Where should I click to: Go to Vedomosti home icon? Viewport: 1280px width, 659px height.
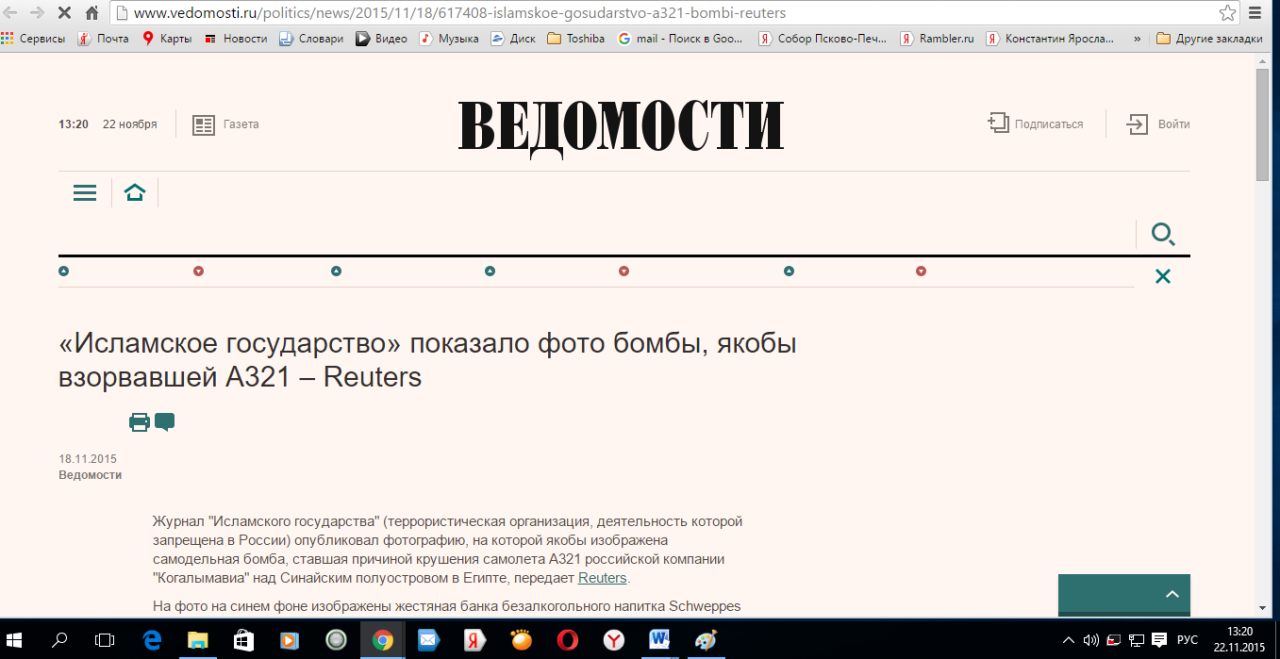coord(135,193)
